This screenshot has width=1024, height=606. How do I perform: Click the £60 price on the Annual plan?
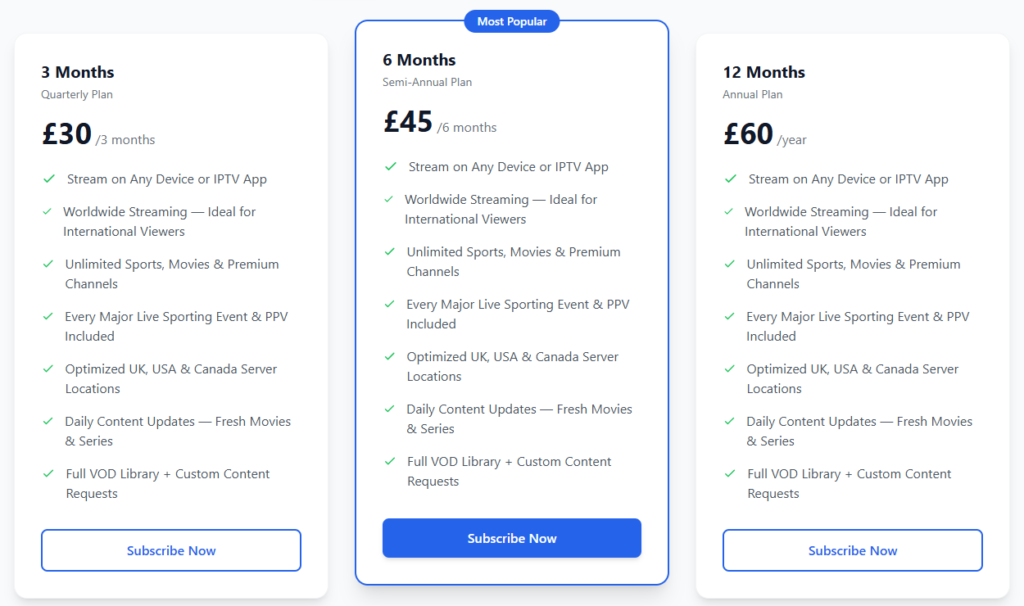[748, 134]
